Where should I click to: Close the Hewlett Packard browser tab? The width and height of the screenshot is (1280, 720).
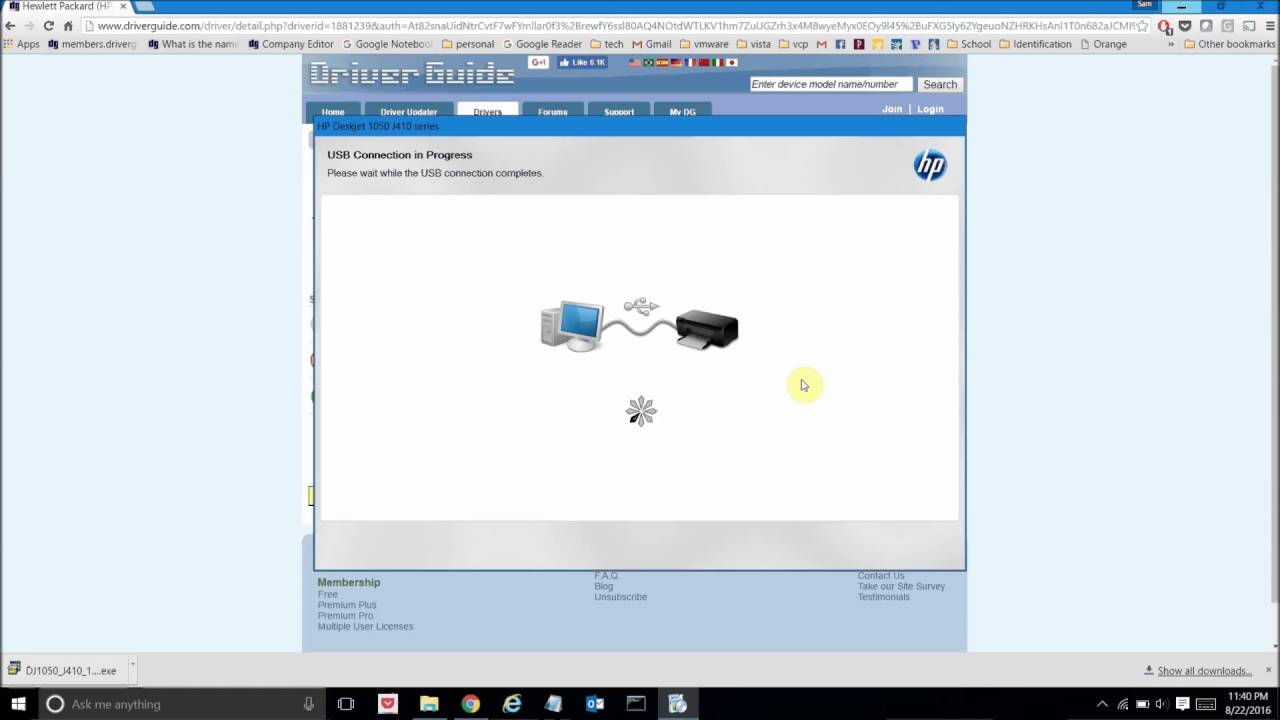pos(123,6)
